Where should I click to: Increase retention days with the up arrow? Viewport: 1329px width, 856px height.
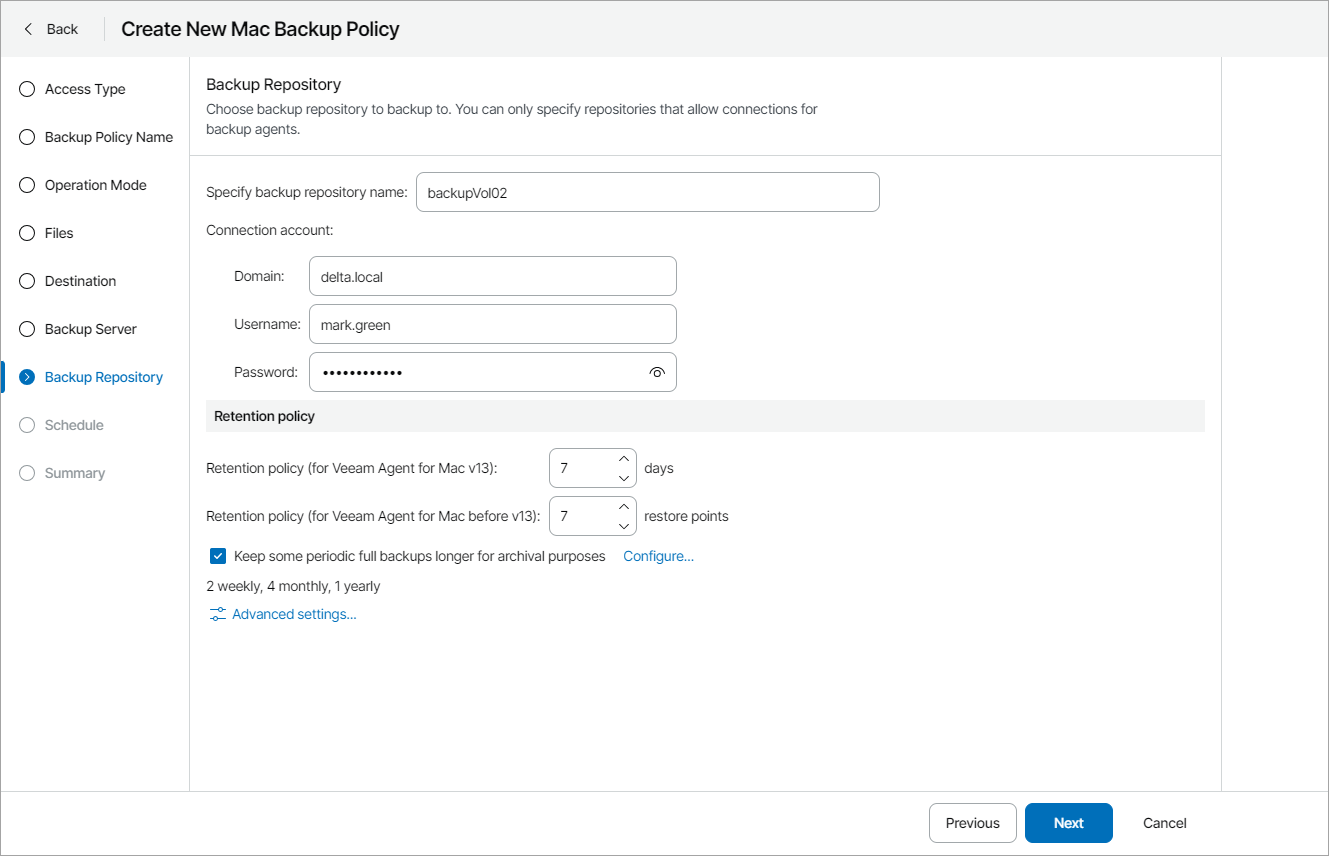623,460
